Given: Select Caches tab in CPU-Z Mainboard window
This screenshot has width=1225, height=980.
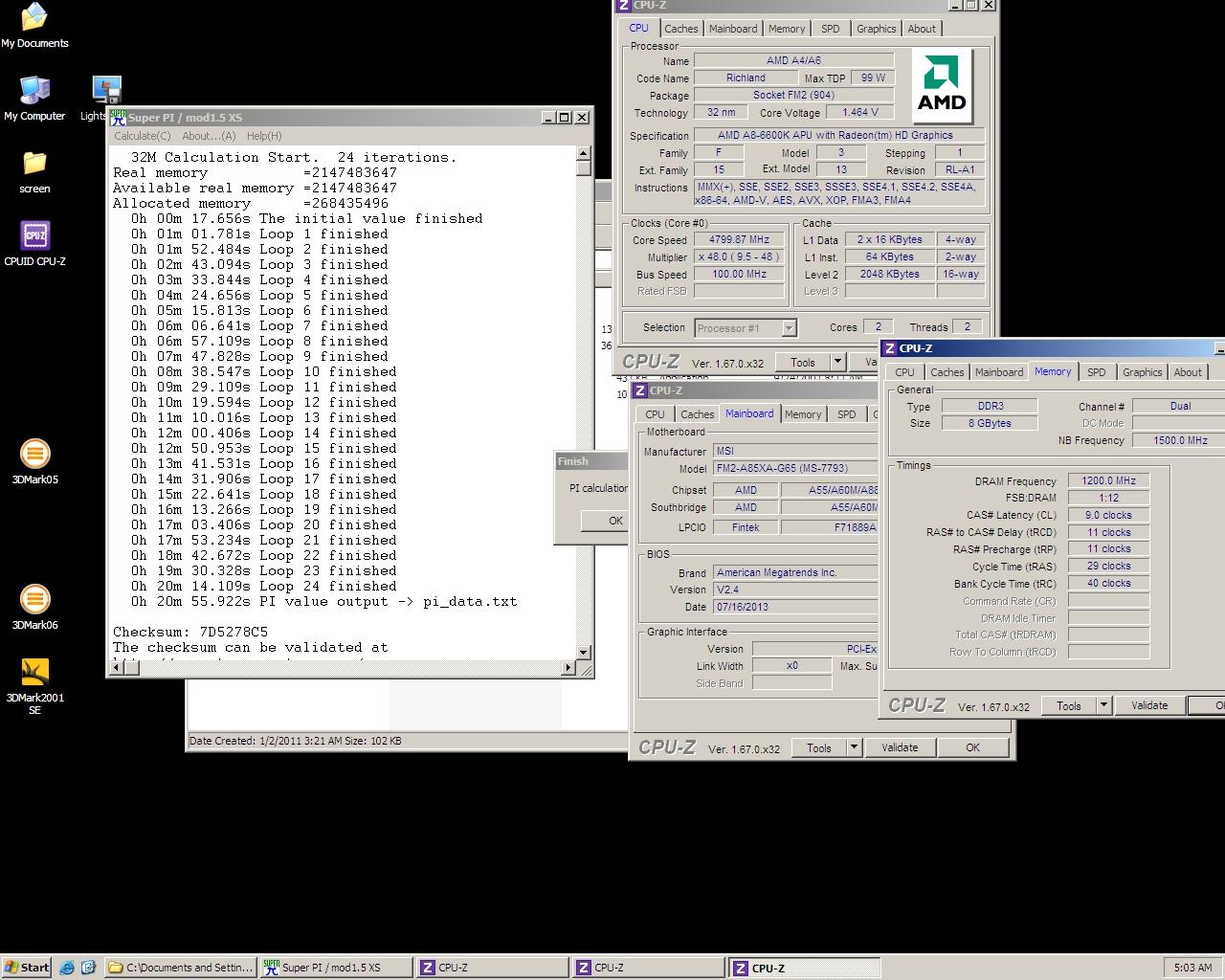Looking at the screenshot, I should 697,414.
